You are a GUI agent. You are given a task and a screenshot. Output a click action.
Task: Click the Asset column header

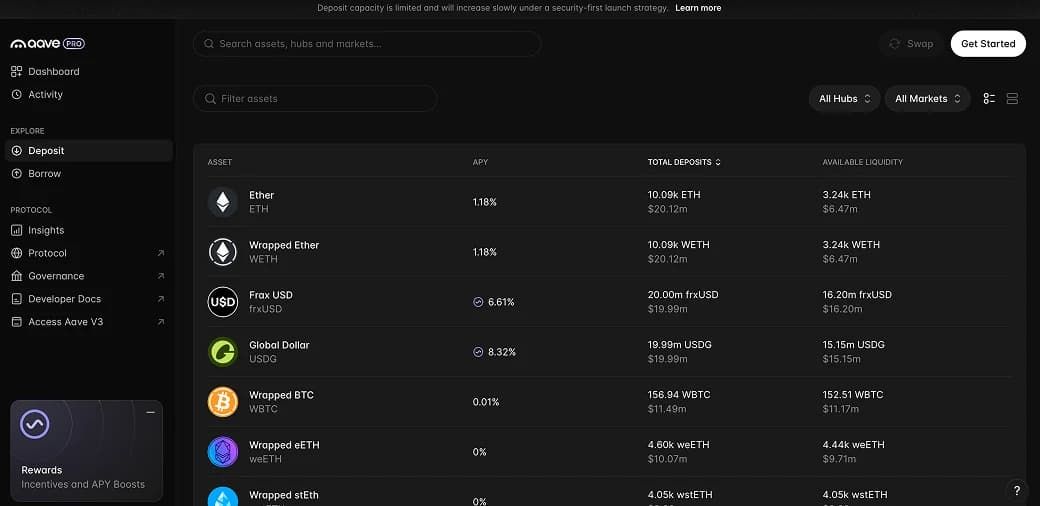[x=220, y=162]
